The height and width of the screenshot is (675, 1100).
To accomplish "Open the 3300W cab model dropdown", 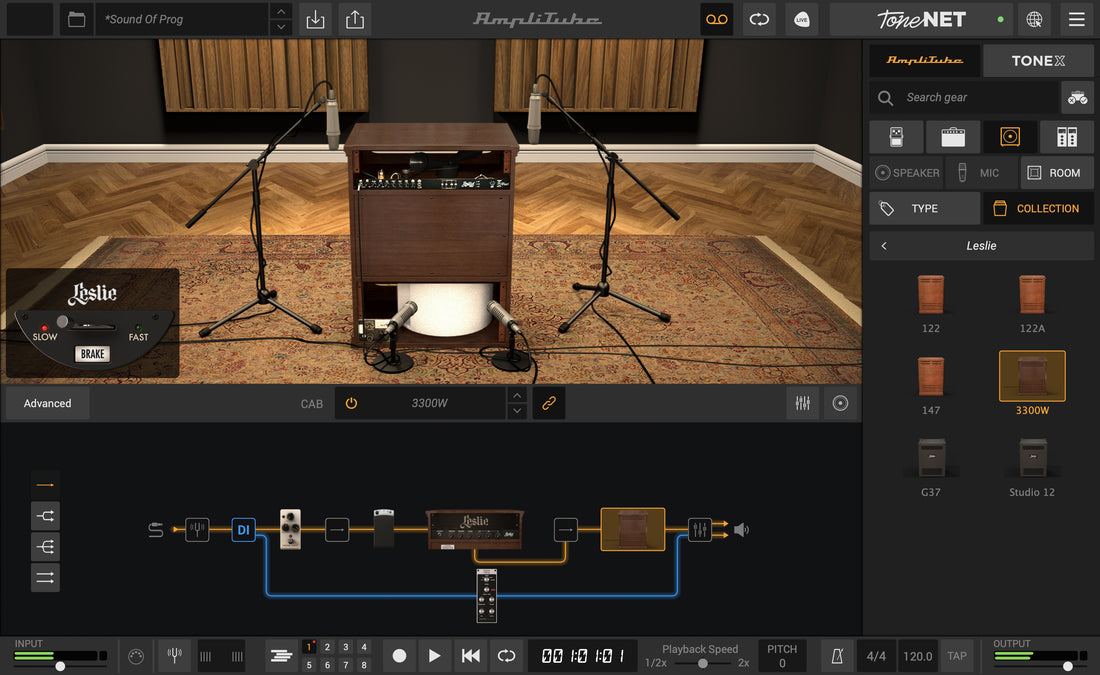I will click(x=429, y=403).
